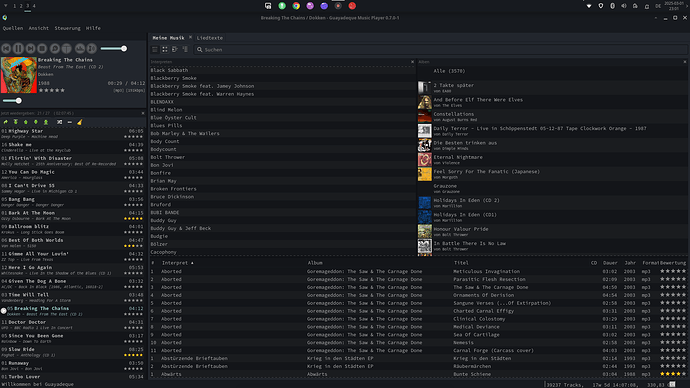The image size is (690, 388).
Task: Open the Hilfe menu
Action: [93, 28]
